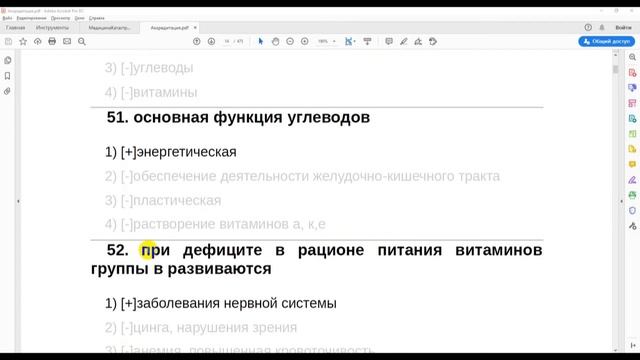
Task: Click the Save file icon
Action: (x=8, y=41)
